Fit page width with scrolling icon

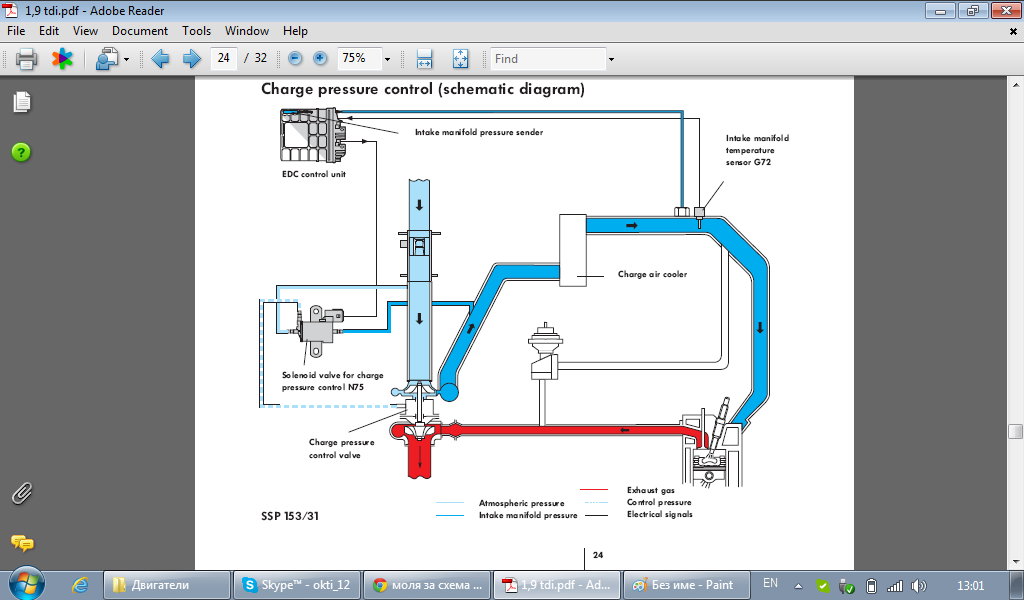[424, 59]
